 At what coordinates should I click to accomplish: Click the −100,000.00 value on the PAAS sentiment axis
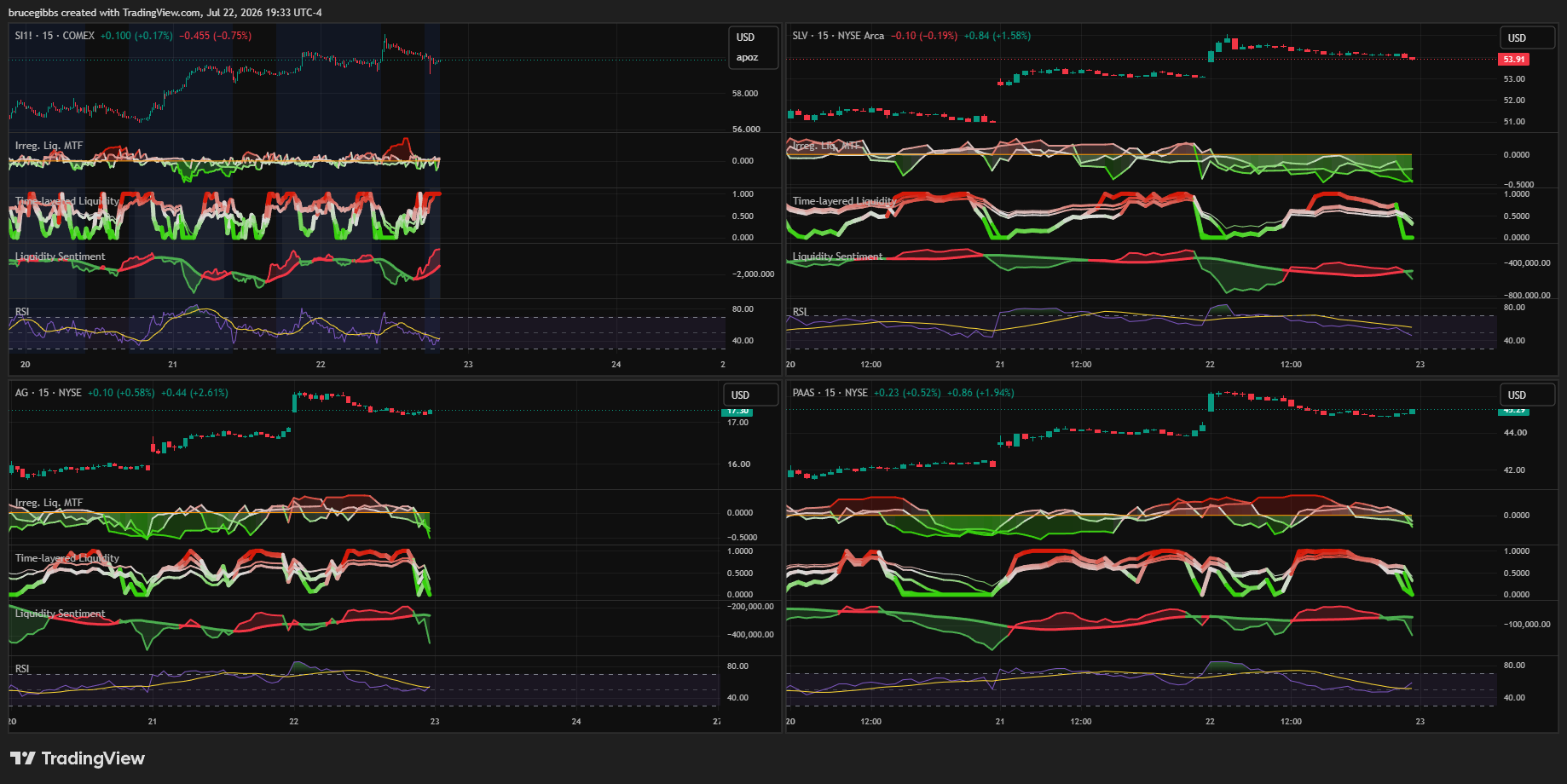[x=1527, y=625]
